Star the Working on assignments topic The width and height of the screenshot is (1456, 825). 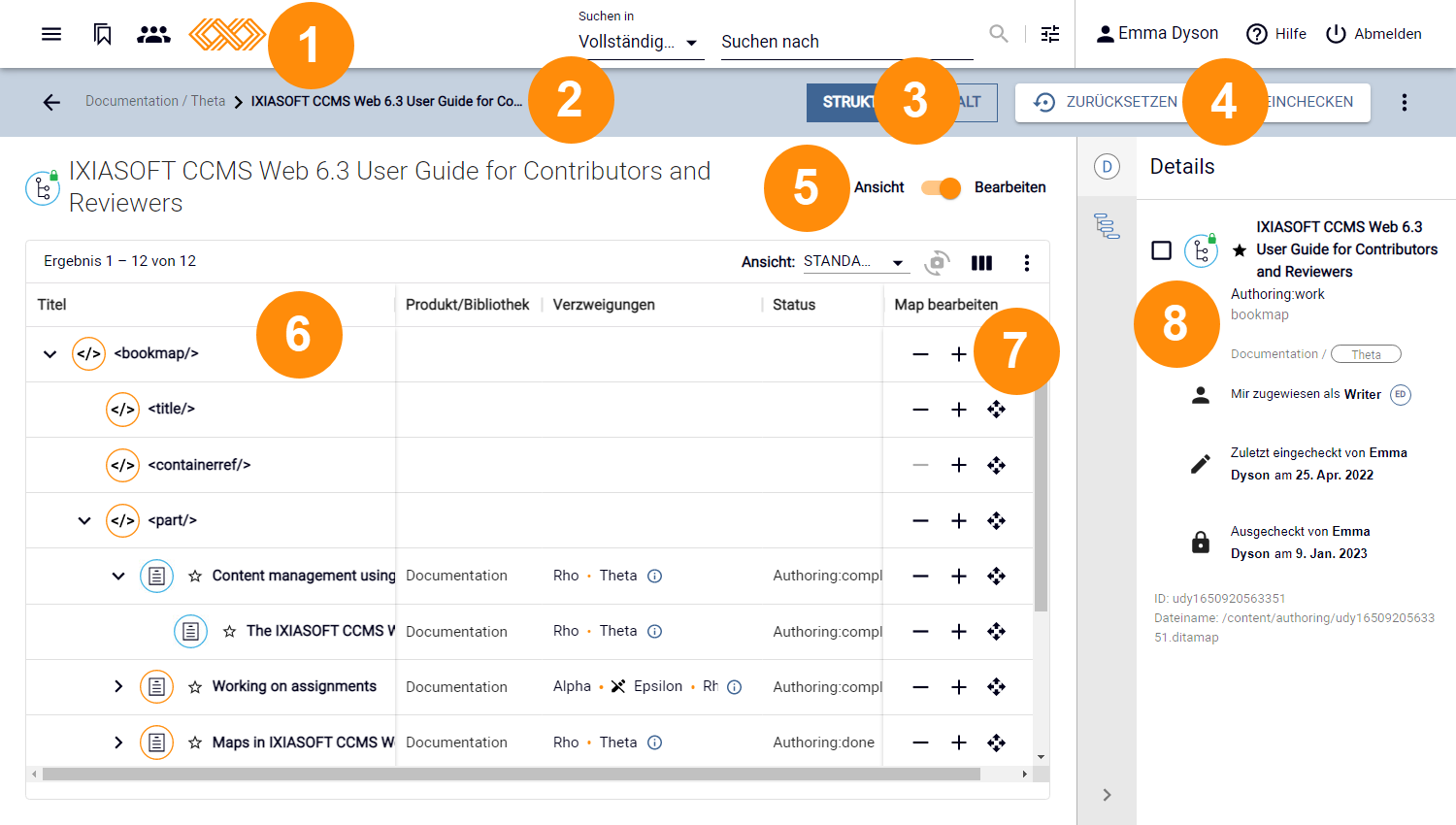[x=195, y=687]
